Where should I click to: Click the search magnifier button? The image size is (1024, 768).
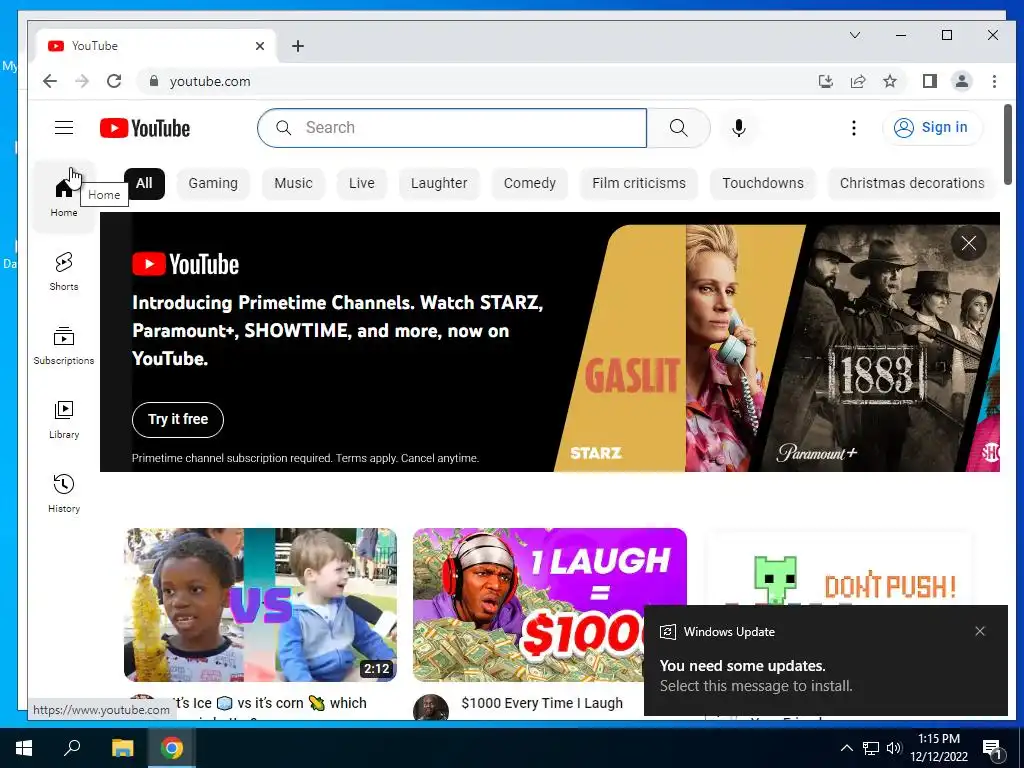(x=679, y=128)
